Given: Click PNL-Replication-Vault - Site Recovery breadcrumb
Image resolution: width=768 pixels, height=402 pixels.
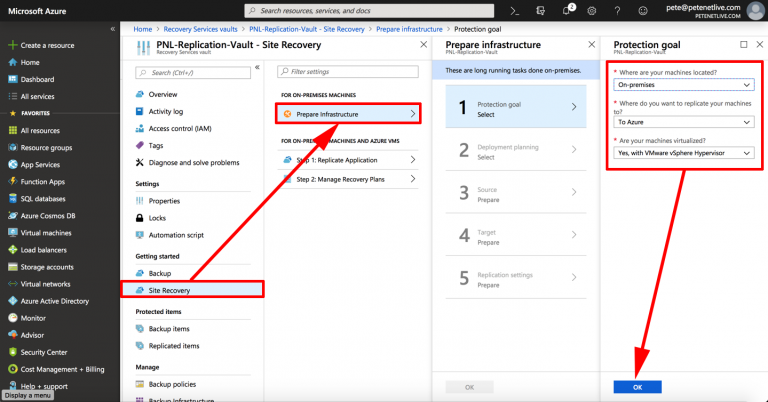Looking at the screenshot, I should click(x=307, y=29).
